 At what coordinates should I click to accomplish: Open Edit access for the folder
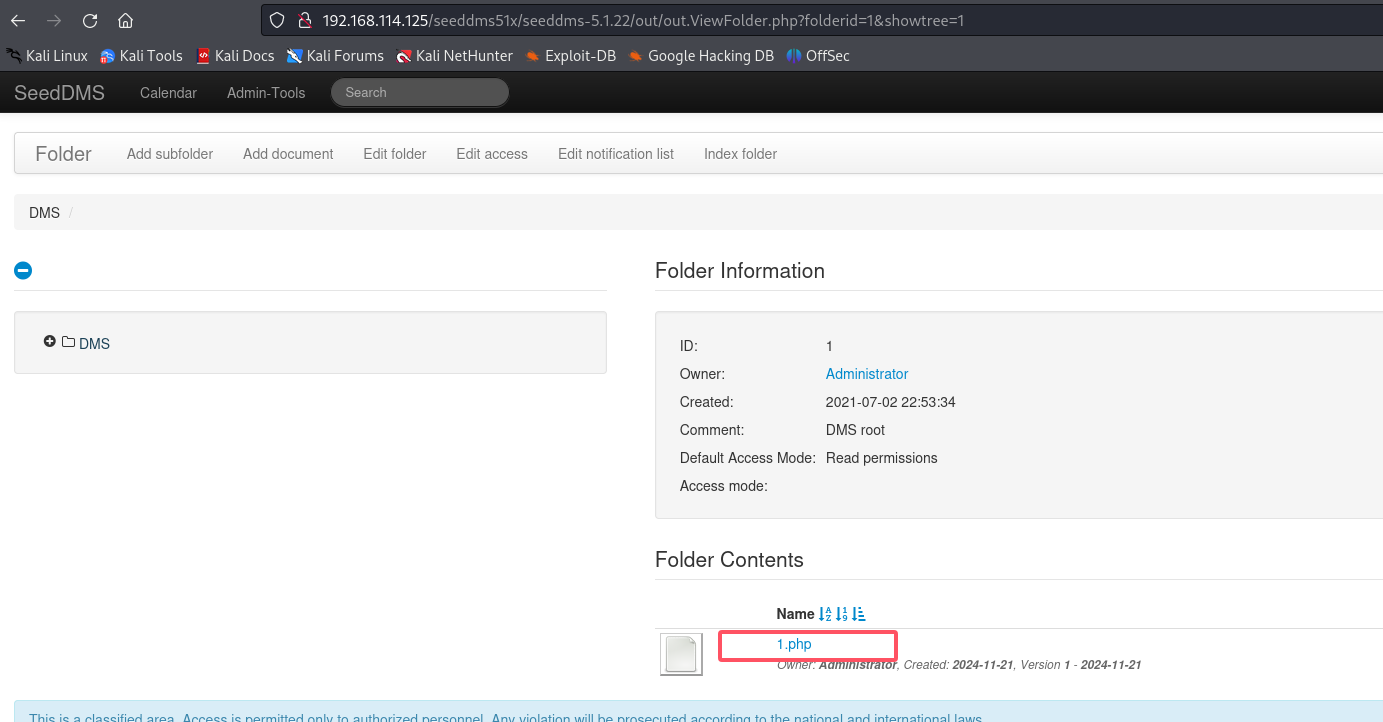(x=491, y=154)
